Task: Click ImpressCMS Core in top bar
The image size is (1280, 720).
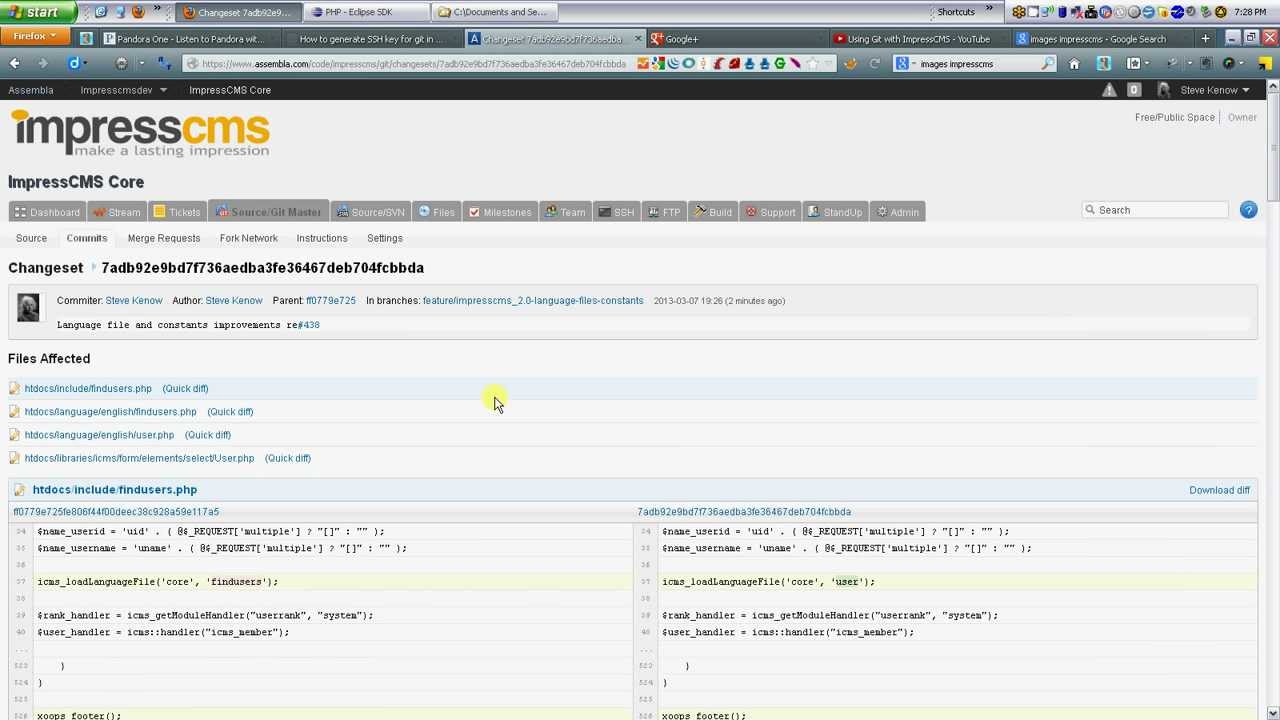Action: pyautogui.click(x=230, y=90)
